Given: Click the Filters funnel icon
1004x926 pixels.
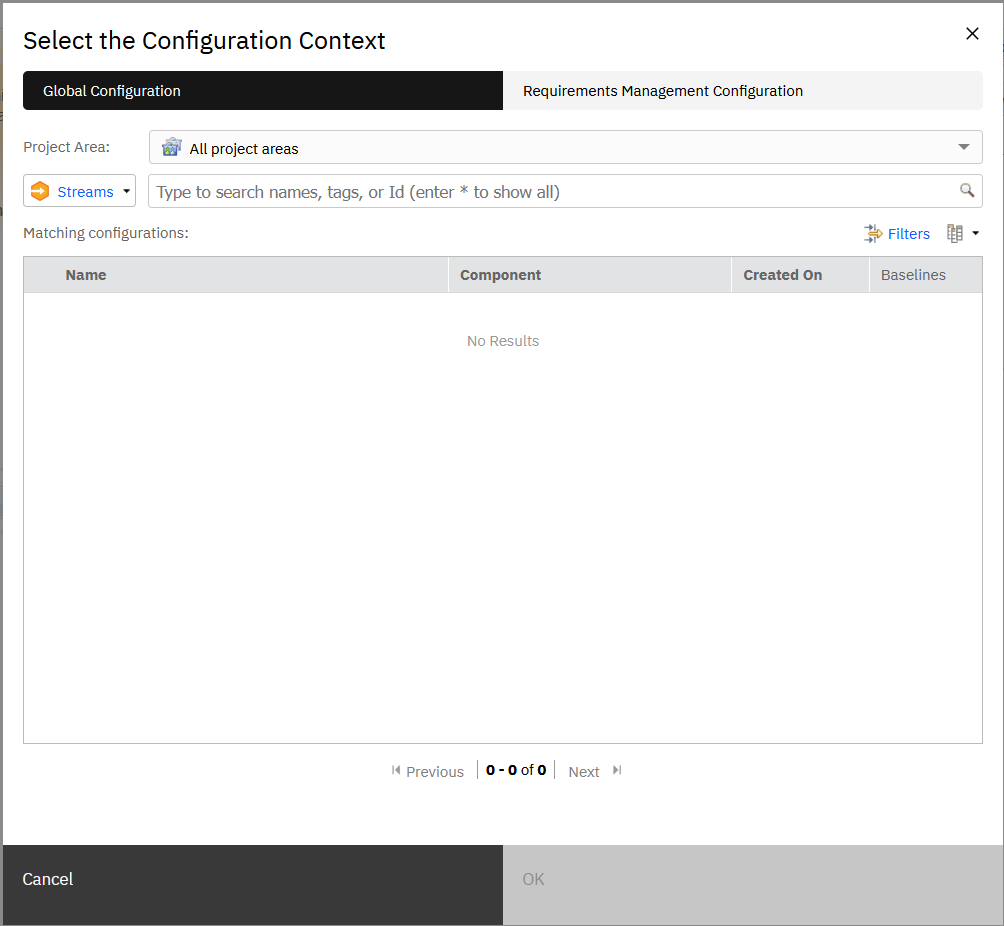Looking at the screenshot, I should point(873,233).
